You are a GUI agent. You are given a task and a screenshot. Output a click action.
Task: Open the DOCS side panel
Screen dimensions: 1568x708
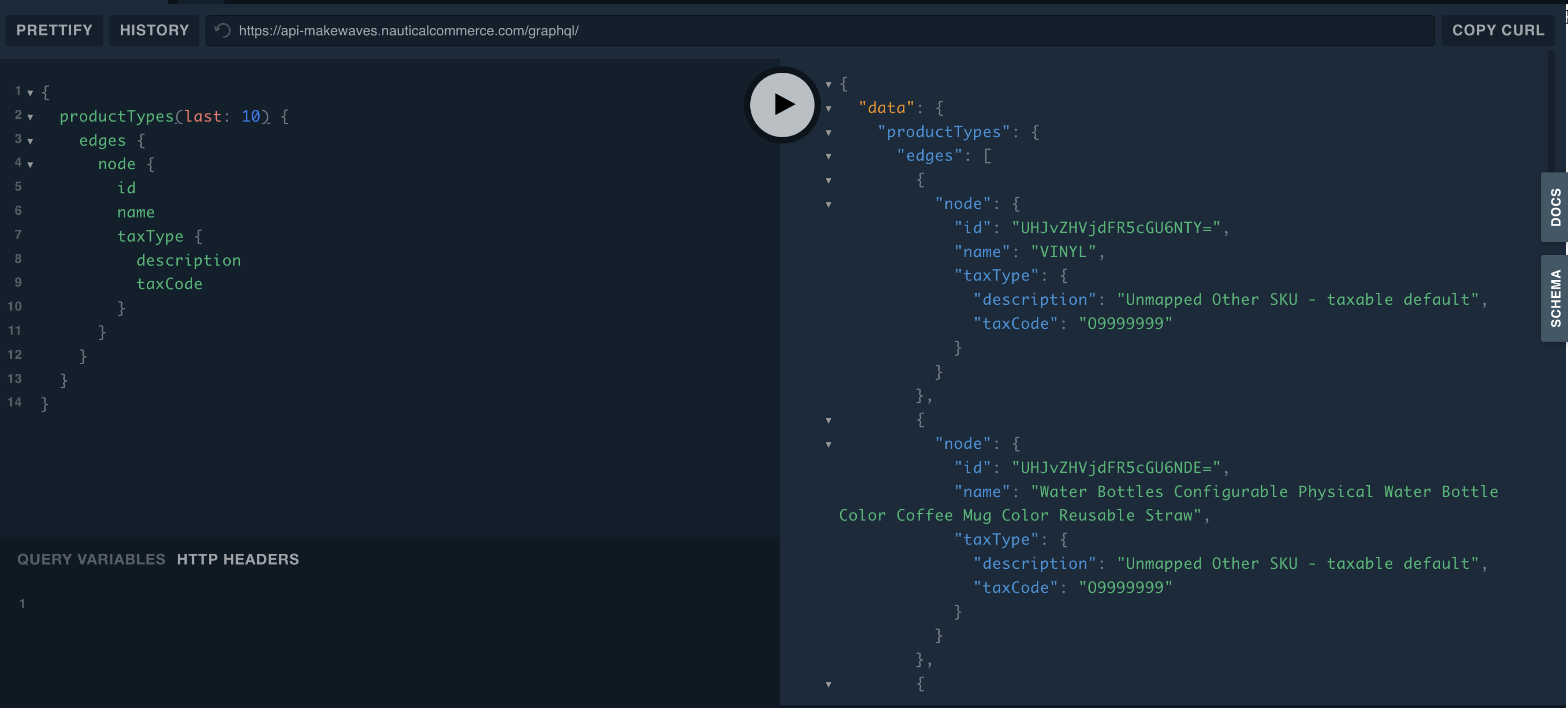[1555, 207]
